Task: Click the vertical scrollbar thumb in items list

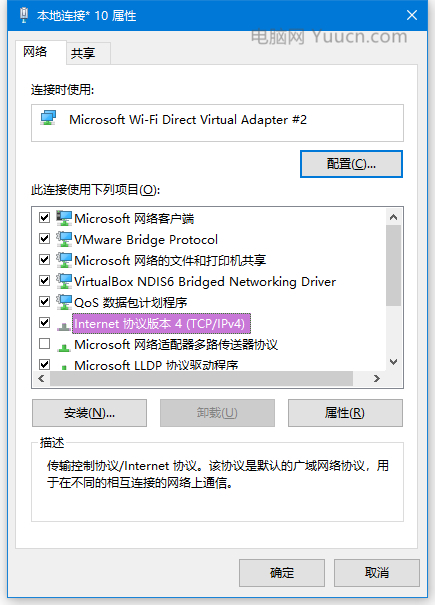Action: [393, 265]
